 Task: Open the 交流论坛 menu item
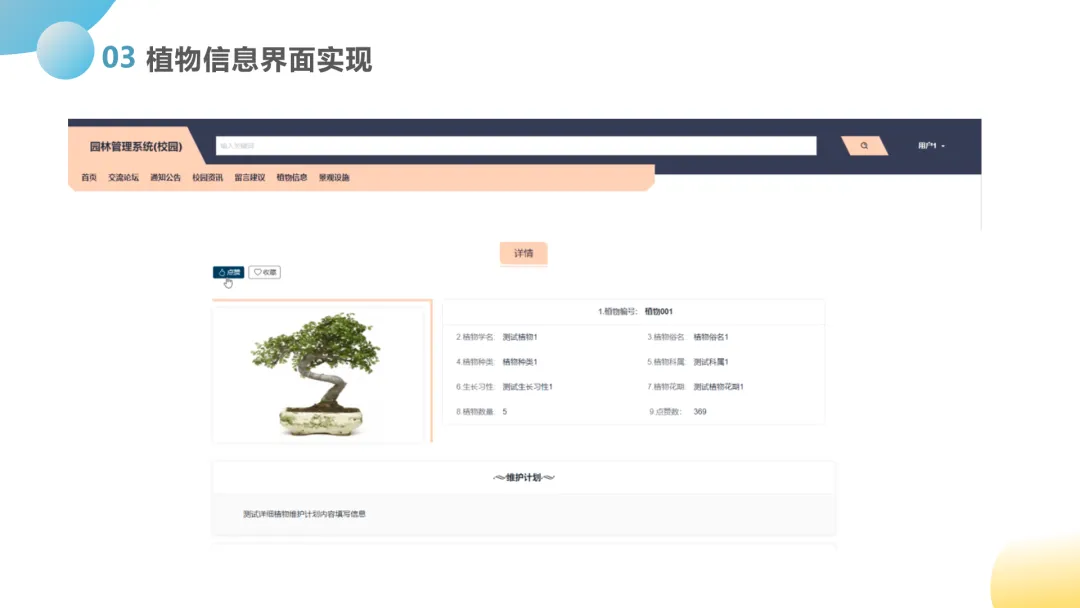point(123,177)
